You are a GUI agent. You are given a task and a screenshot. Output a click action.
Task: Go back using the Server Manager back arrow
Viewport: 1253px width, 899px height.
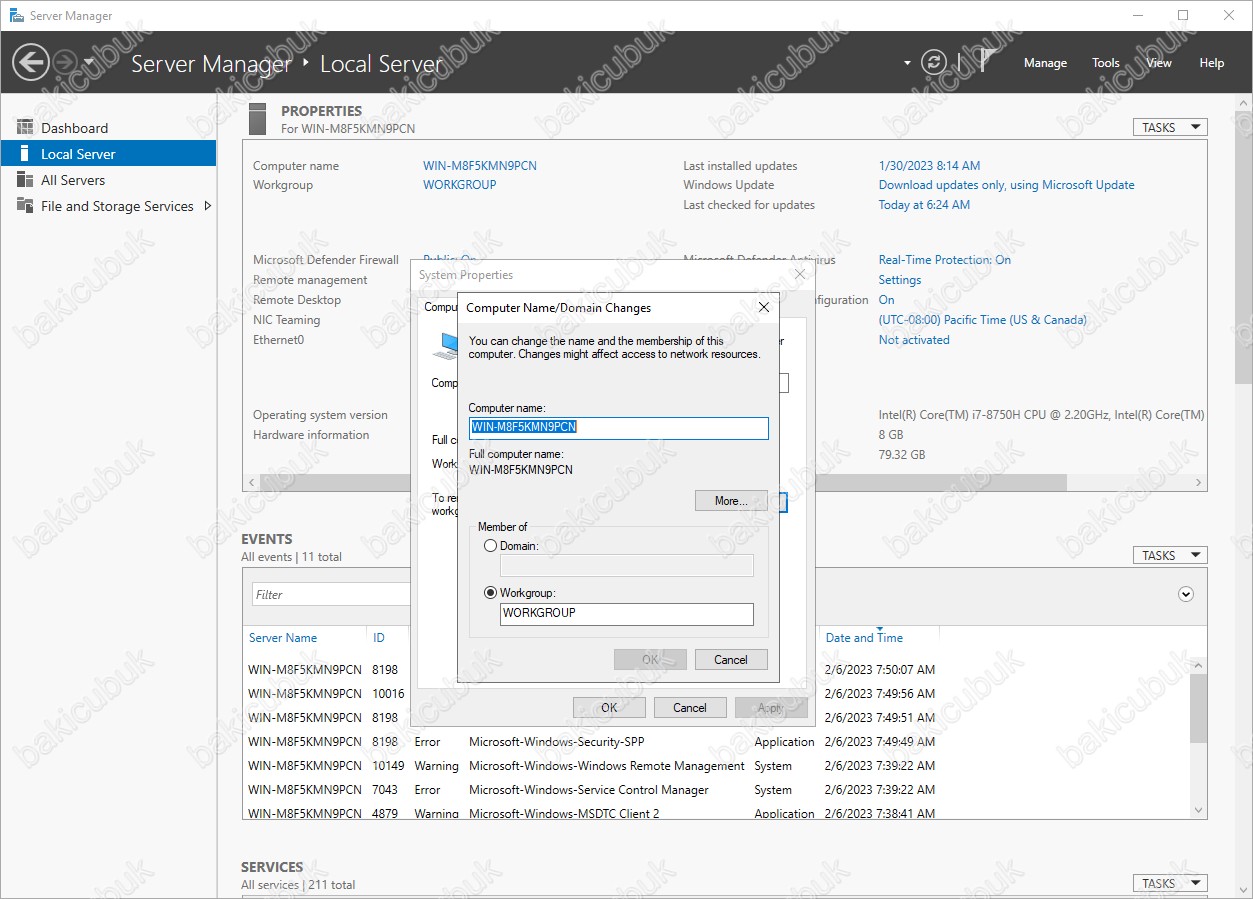(30, 62)
